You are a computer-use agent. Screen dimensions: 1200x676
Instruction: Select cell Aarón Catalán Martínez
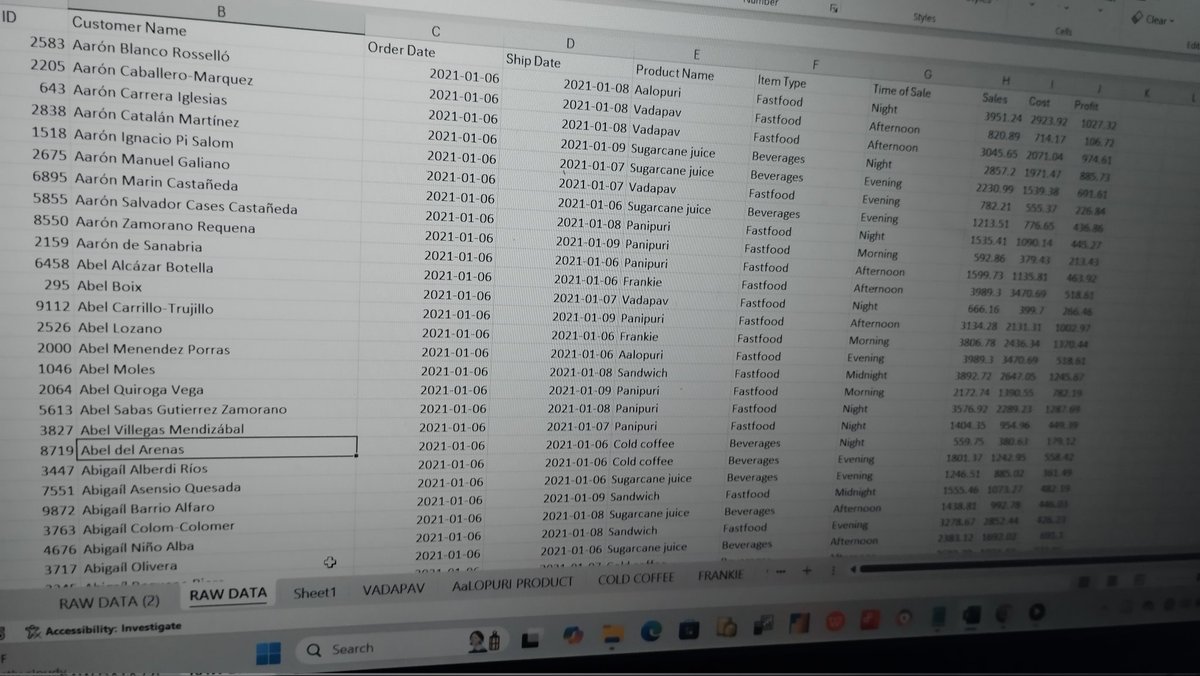pos(156,116)
